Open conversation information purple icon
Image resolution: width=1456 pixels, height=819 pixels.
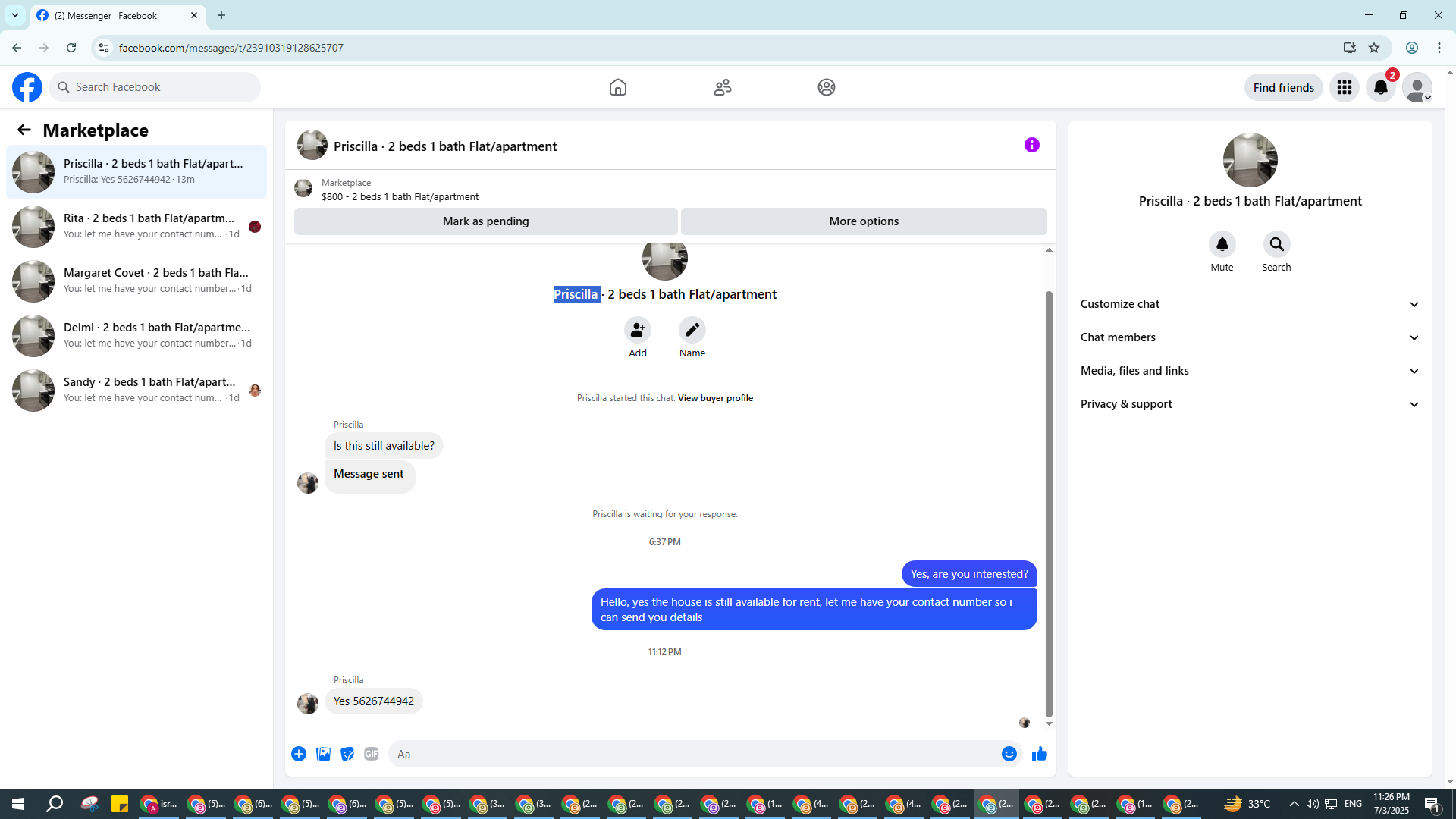click(x=1031, y=145)
